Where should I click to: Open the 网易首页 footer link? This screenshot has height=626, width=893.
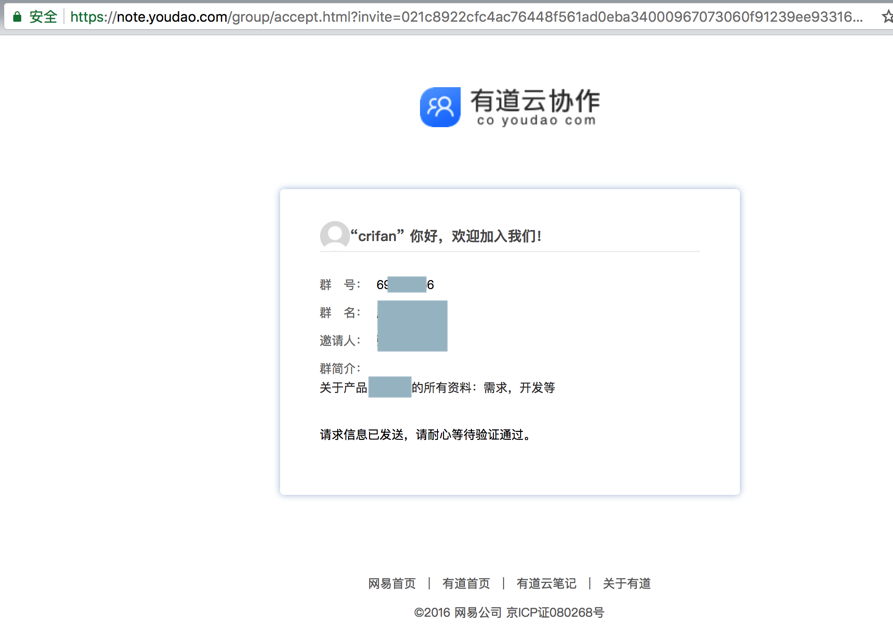(392, 583)
